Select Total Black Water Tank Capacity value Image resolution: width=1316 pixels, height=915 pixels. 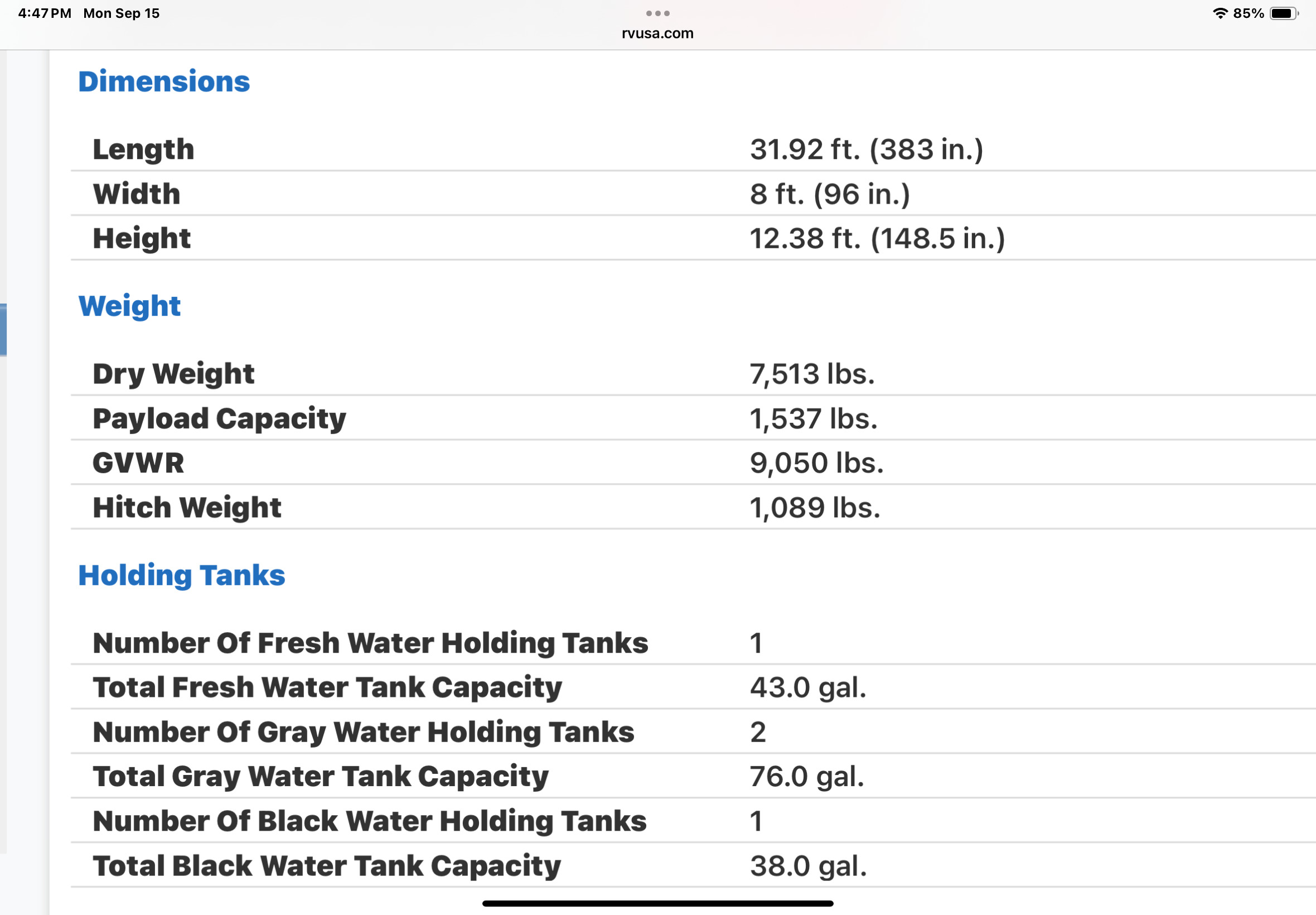[x=808, y=866]
